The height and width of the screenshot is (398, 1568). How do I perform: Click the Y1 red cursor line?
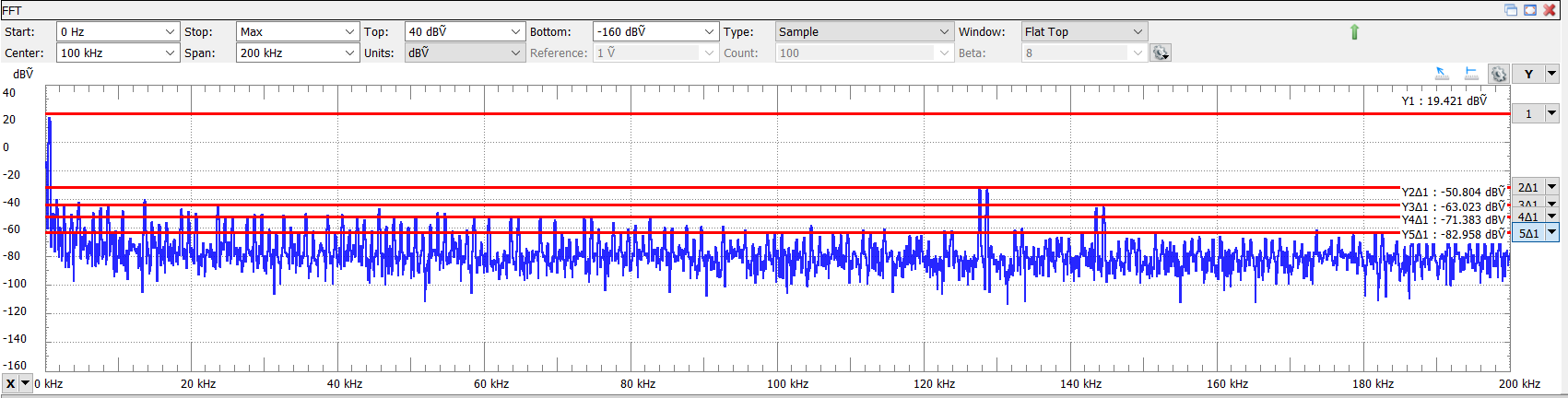pyautogui.click(x=737, y=114)
